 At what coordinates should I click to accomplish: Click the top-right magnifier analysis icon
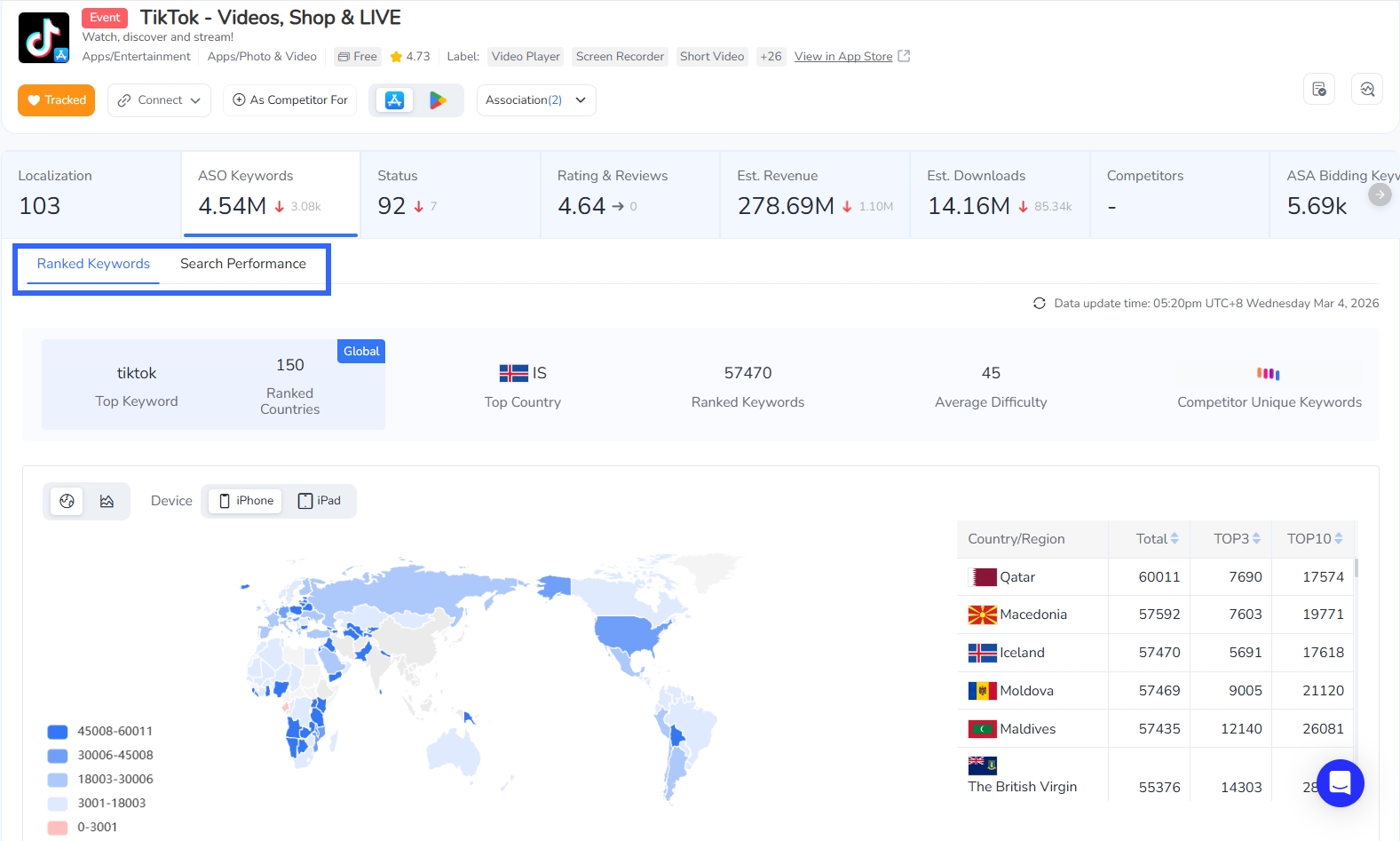(x=1366, y=89)
